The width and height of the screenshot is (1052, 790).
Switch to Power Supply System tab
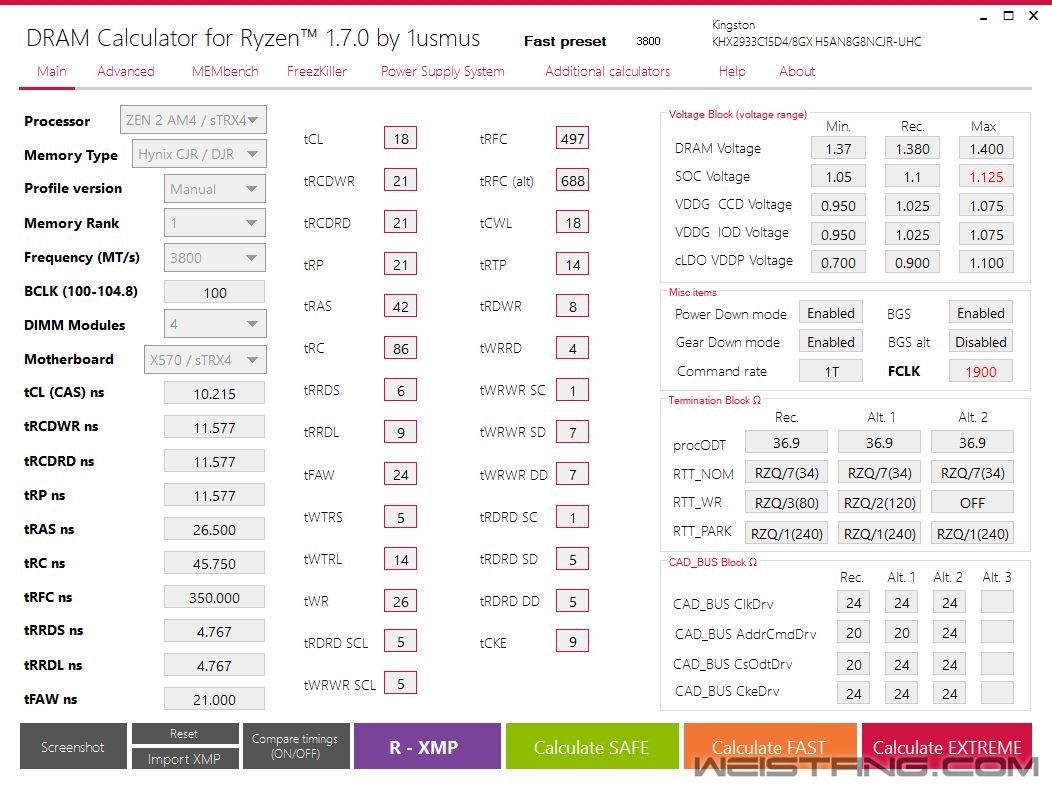[443, 71]
